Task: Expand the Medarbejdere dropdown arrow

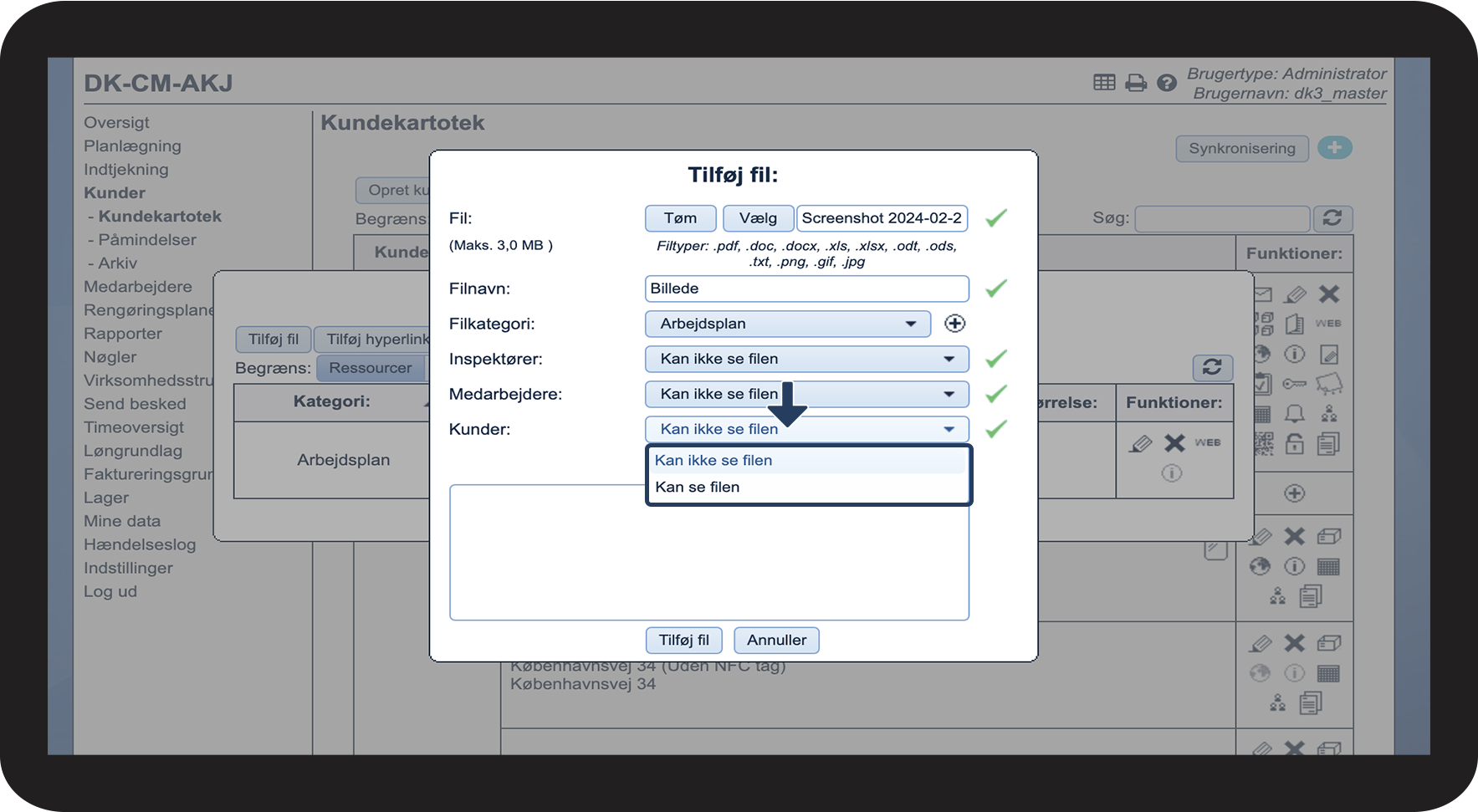Action: coord(949,394)
